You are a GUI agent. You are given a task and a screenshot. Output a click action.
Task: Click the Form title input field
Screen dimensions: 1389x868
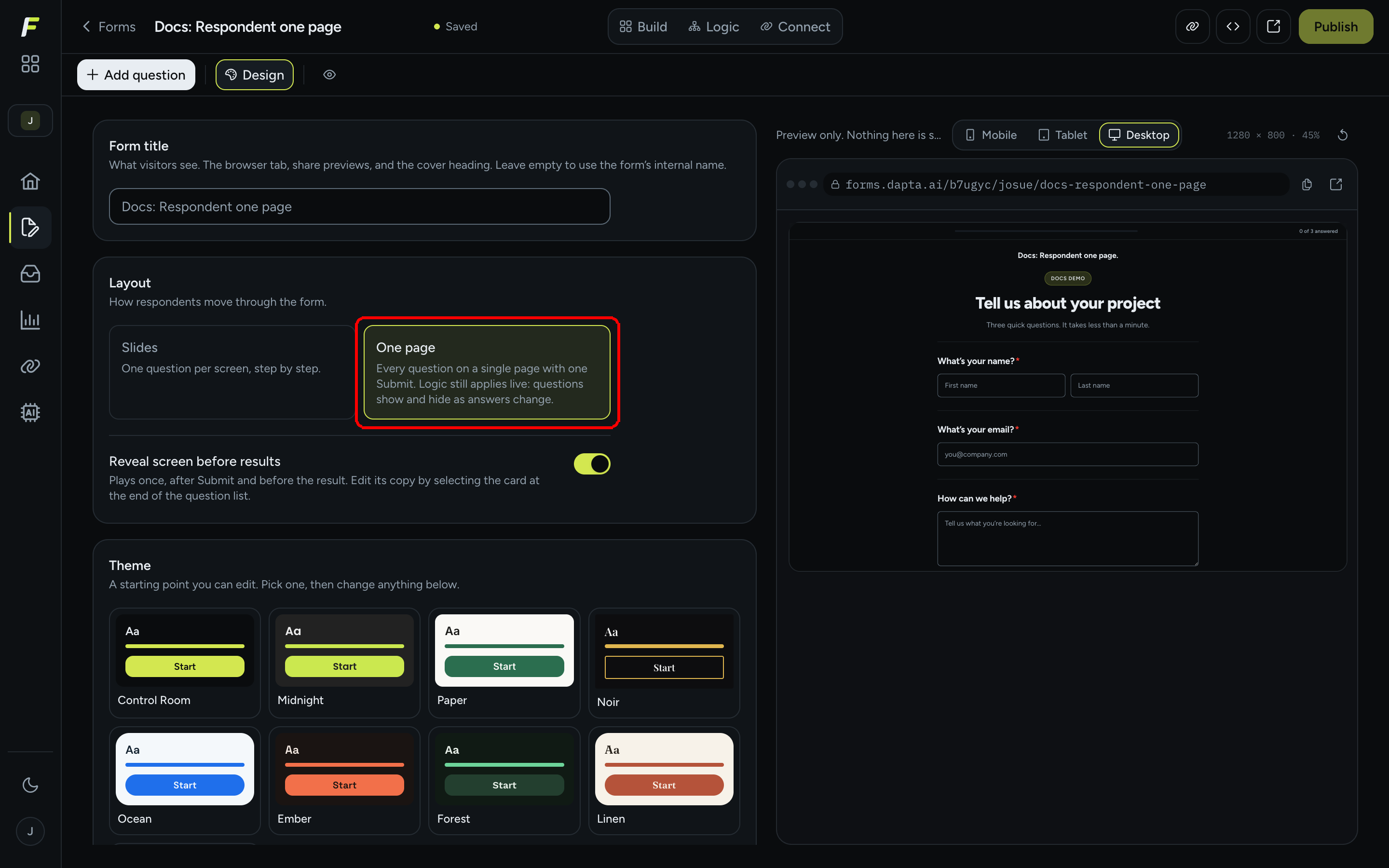coord(359,207)
